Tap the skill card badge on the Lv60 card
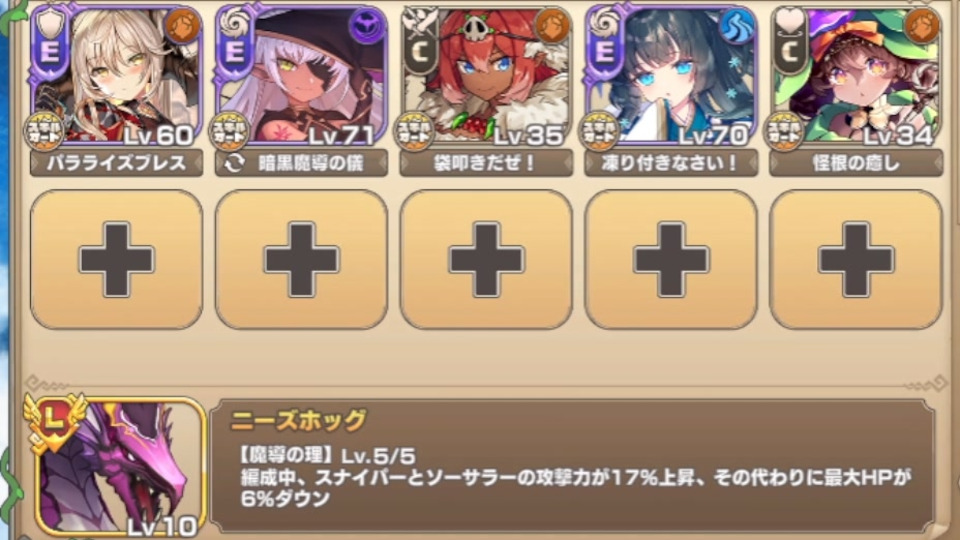The height and width of the screenshot is (540, 960). tap(44, 131)
